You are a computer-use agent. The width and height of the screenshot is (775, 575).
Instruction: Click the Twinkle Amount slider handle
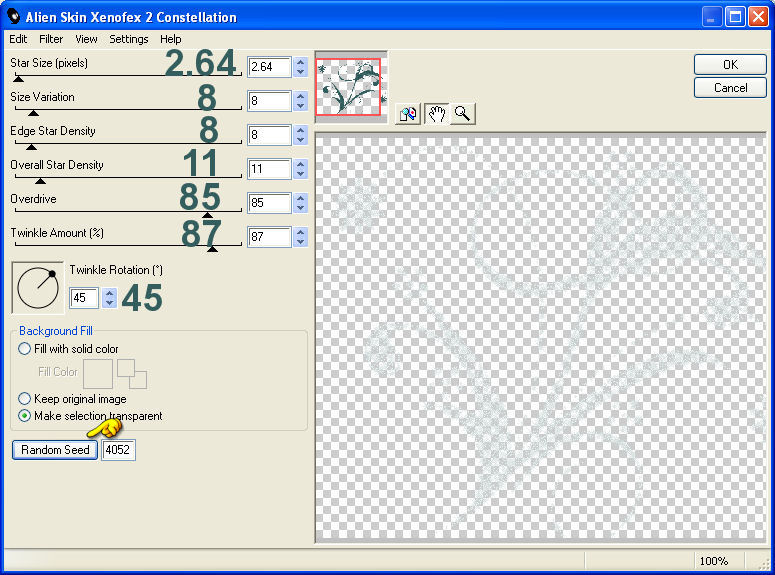pos(212,249)
